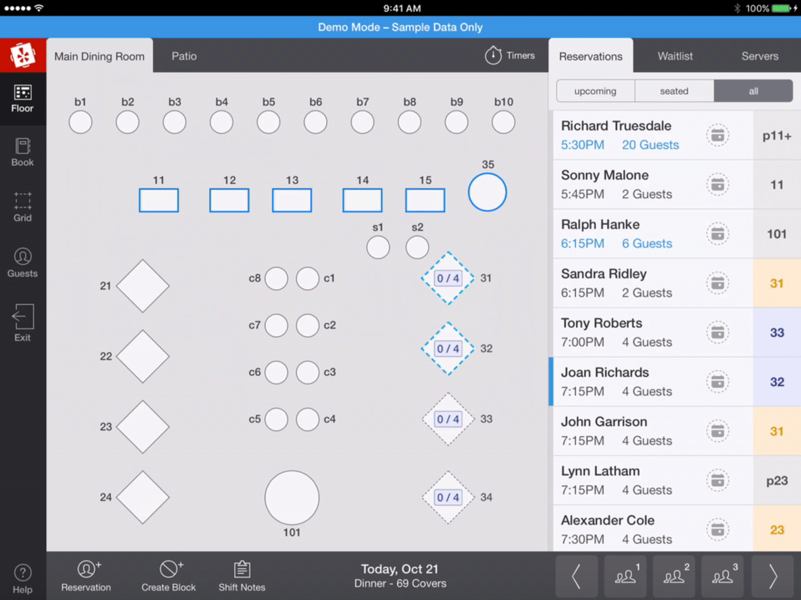The width and height of the screenshot is (801, 600).
Task: Filter reservations by upcoming
Action: tap(596, 91)
